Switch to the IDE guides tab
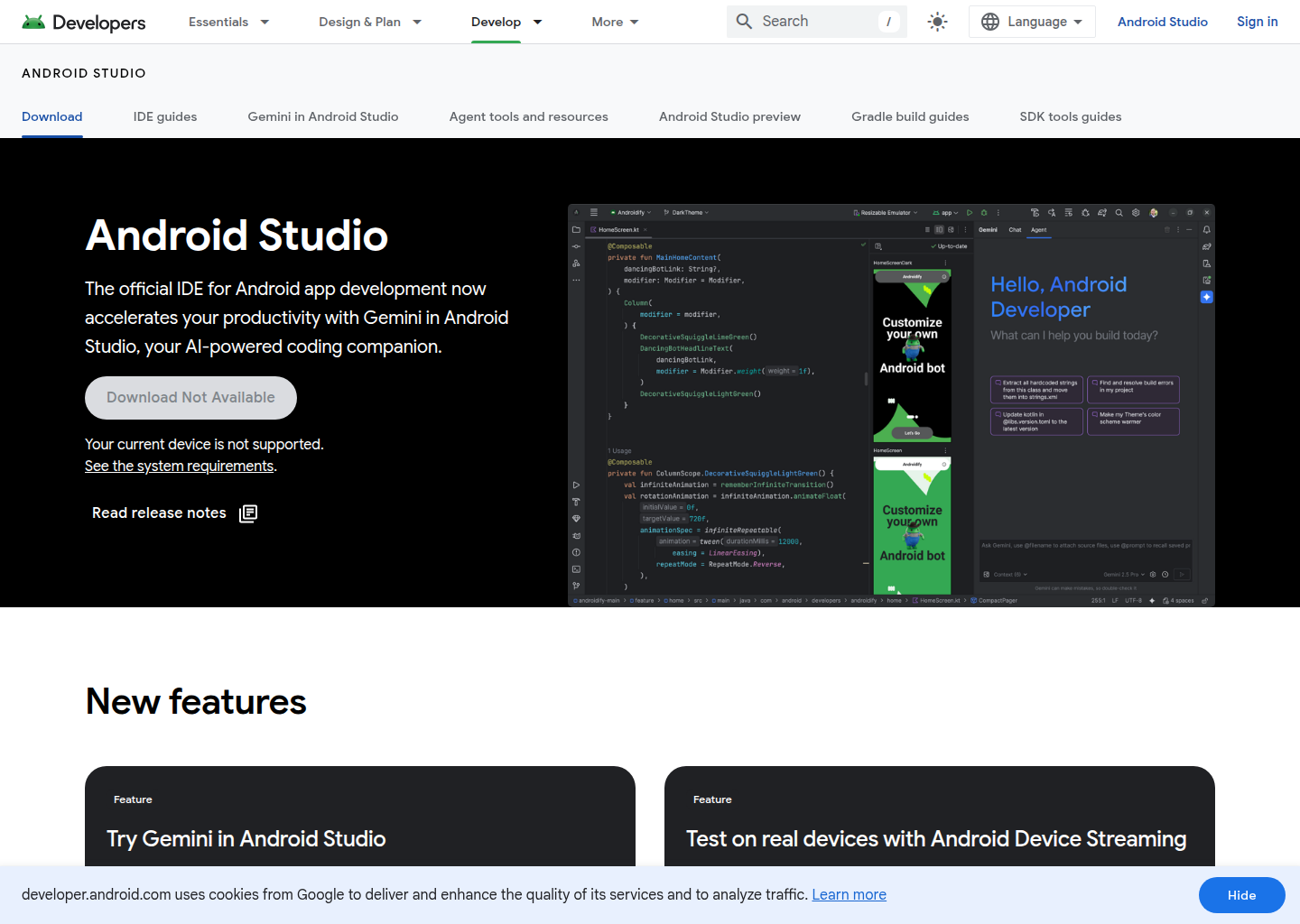This screenshot has height=924, width=1300. coord(165,116)
